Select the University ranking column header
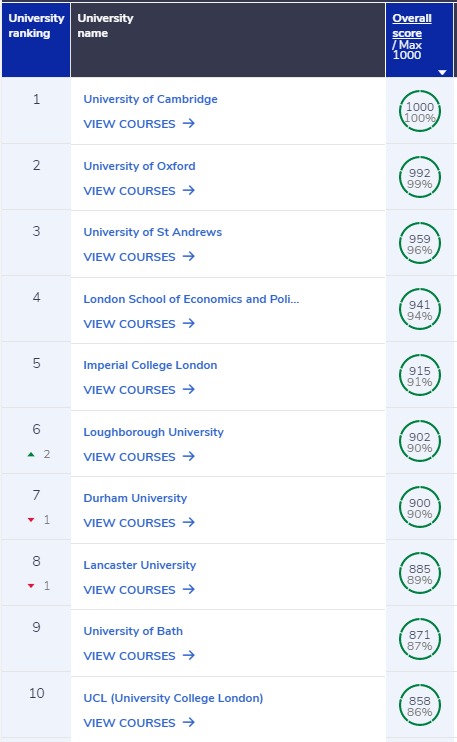457x742 pixels. click(36, 40)
